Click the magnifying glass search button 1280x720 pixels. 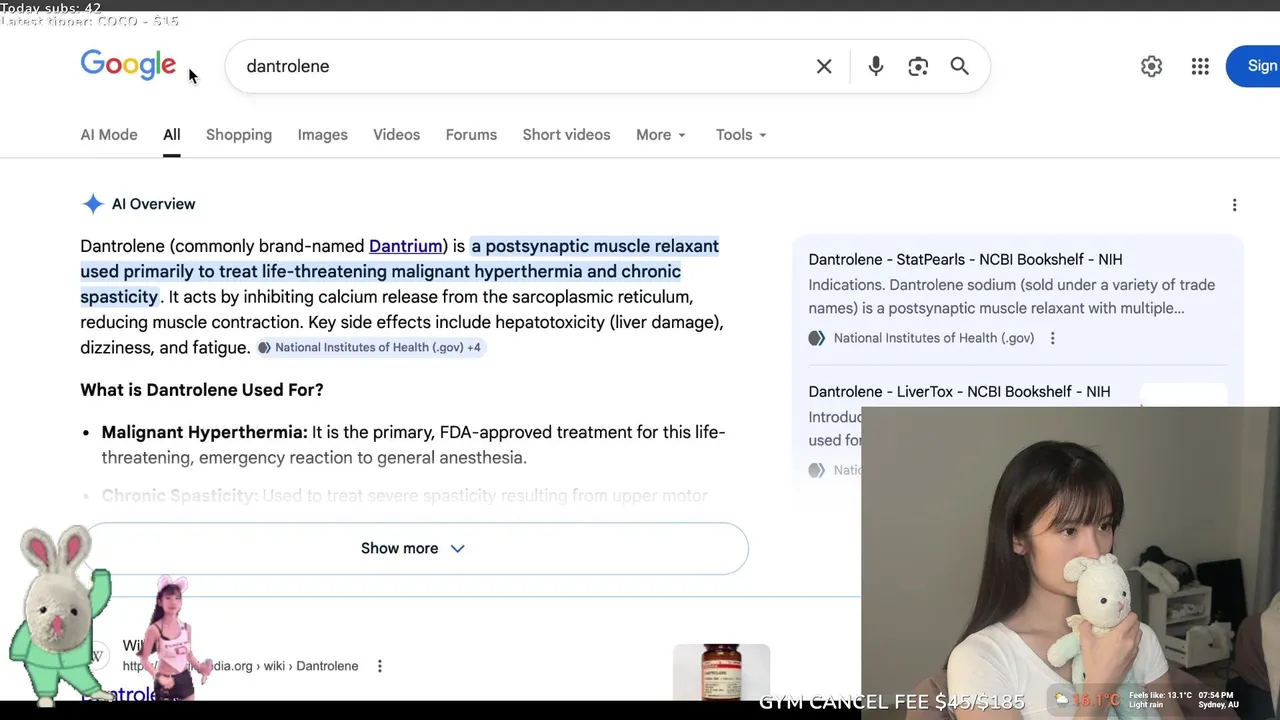click(x=960, y=66)
